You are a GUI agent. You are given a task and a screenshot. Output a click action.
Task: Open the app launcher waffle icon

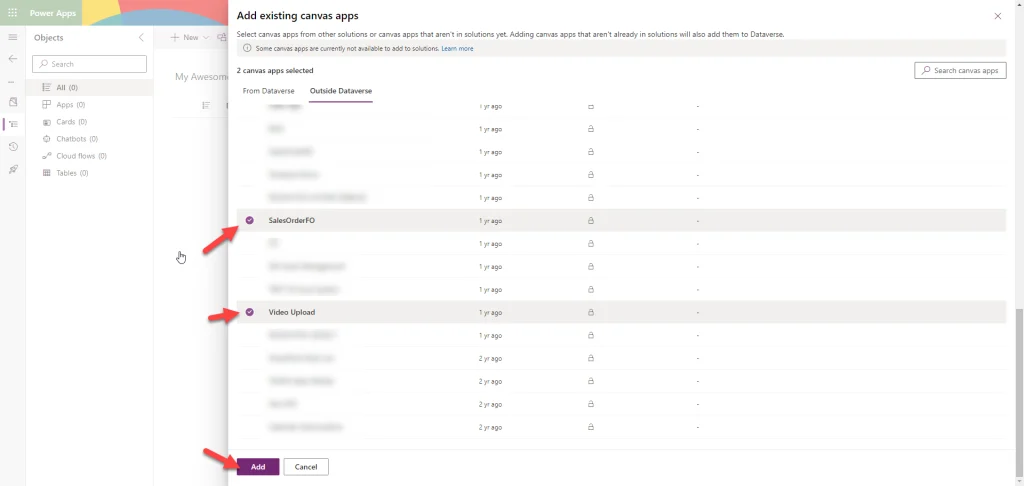tap(12, 12)
